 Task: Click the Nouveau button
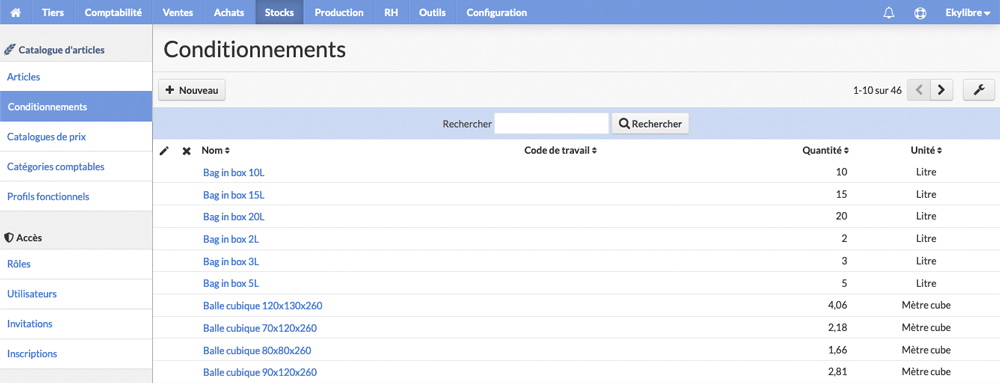pos(192,90)
